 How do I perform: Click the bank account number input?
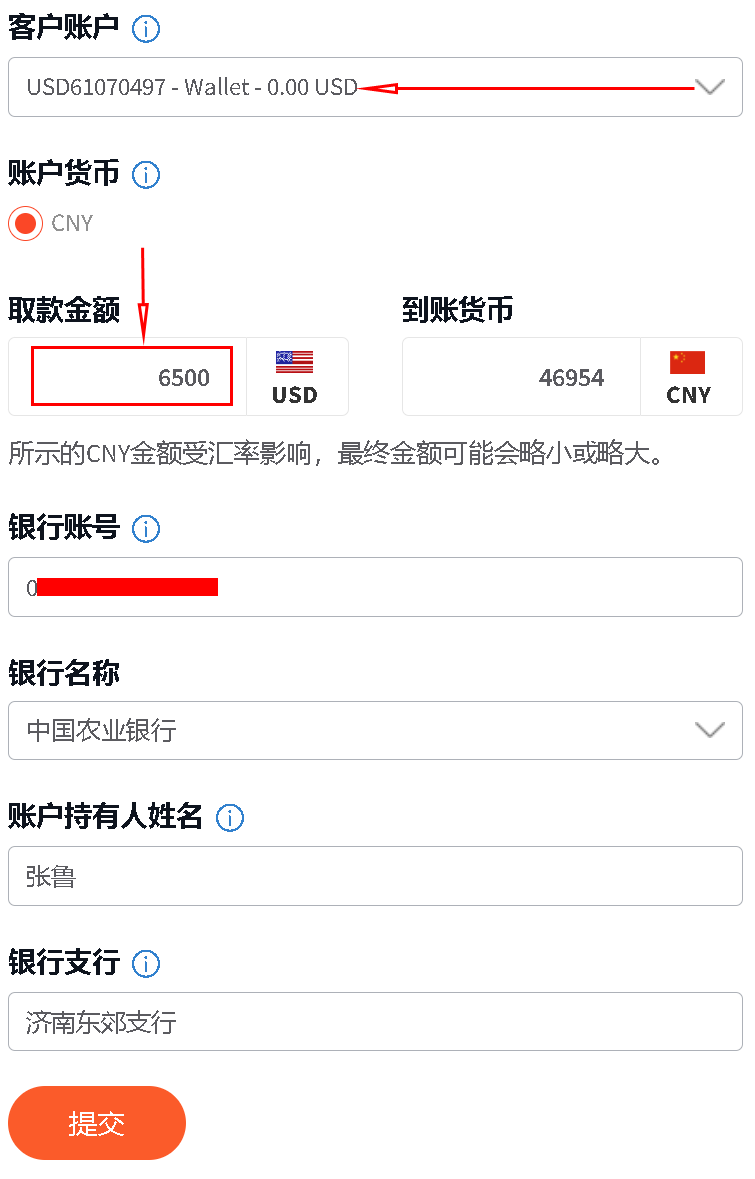375,587
